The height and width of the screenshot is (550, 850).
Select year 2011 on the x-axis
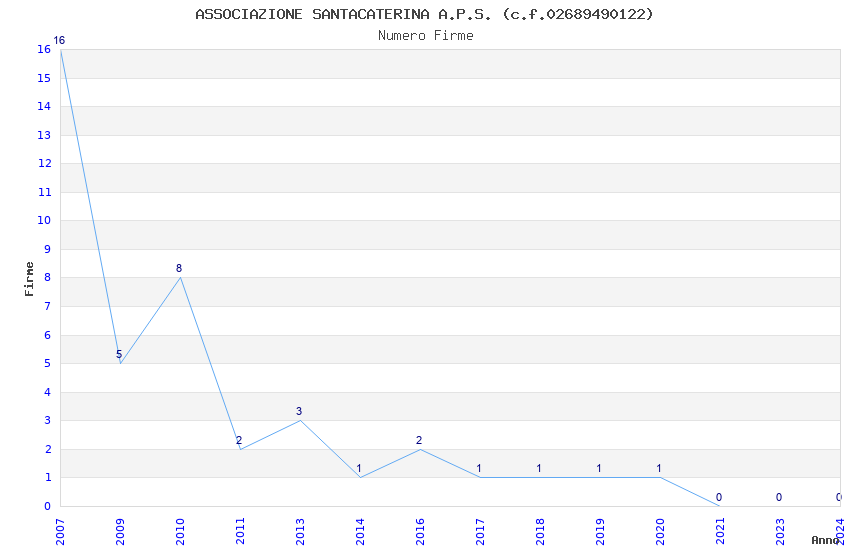(240, 531)
